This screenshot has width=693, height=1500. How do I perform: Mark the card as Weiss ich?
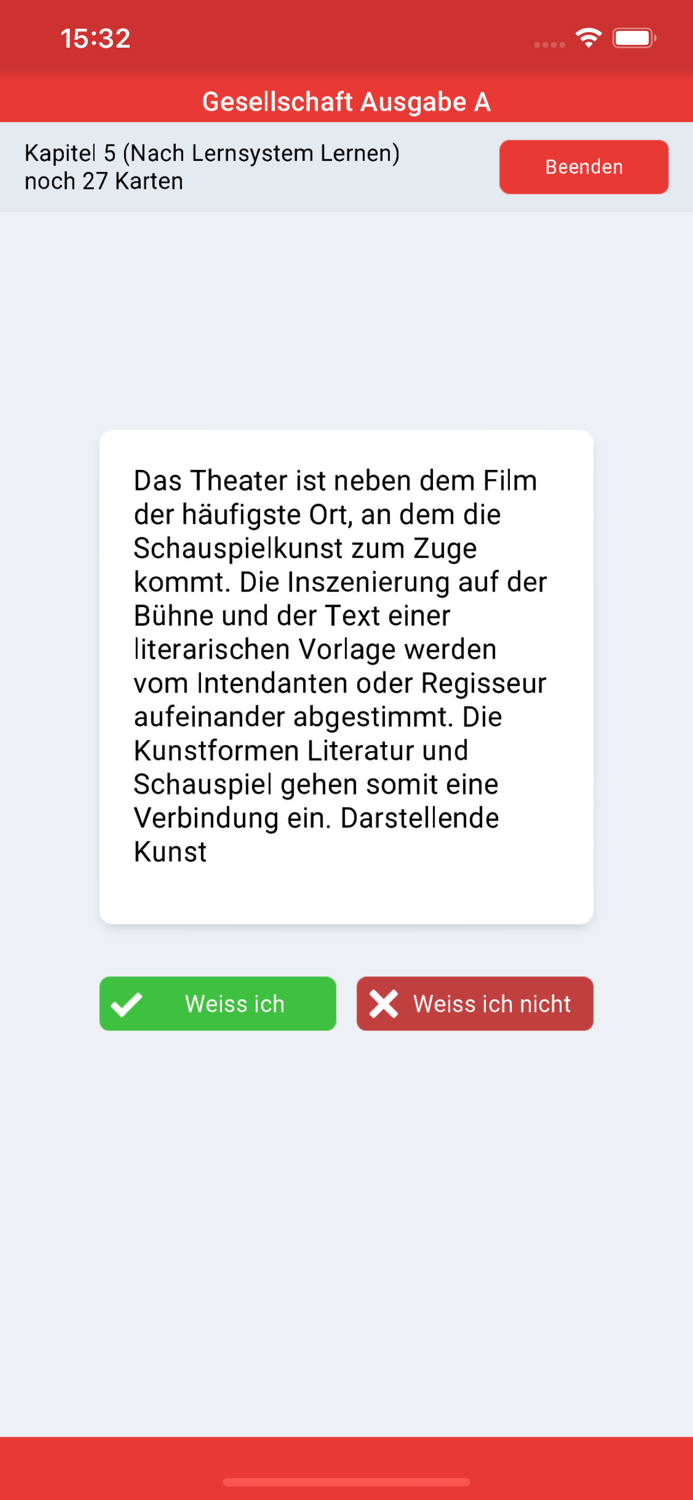pos(217,1003)
